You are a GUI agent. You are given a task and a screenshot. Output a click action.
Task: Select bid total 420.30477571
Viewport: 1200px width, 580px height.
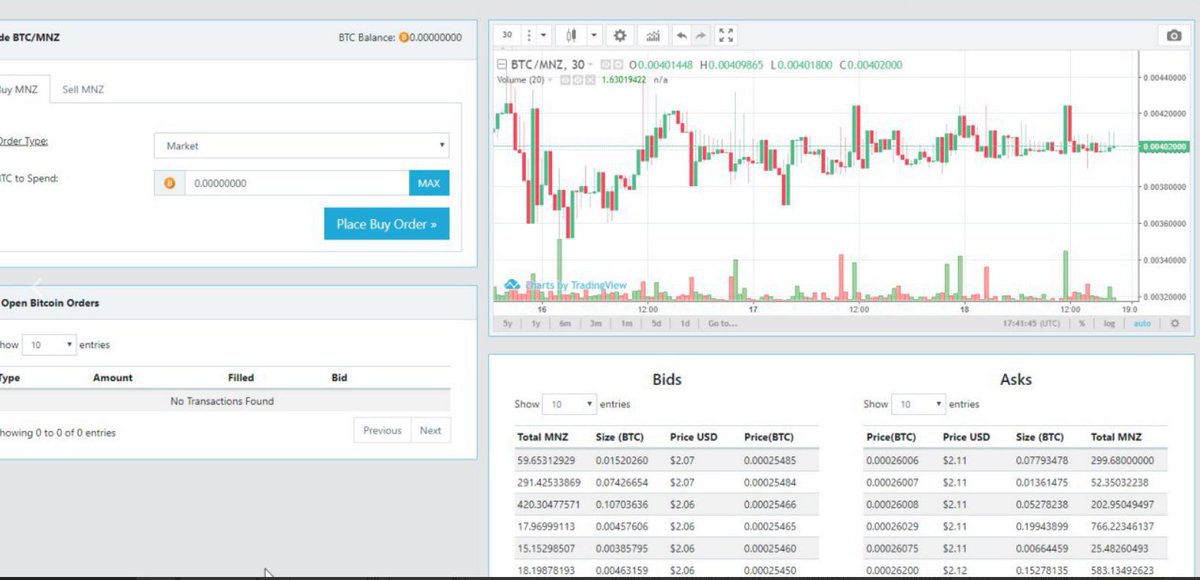[x=548, y=504]
